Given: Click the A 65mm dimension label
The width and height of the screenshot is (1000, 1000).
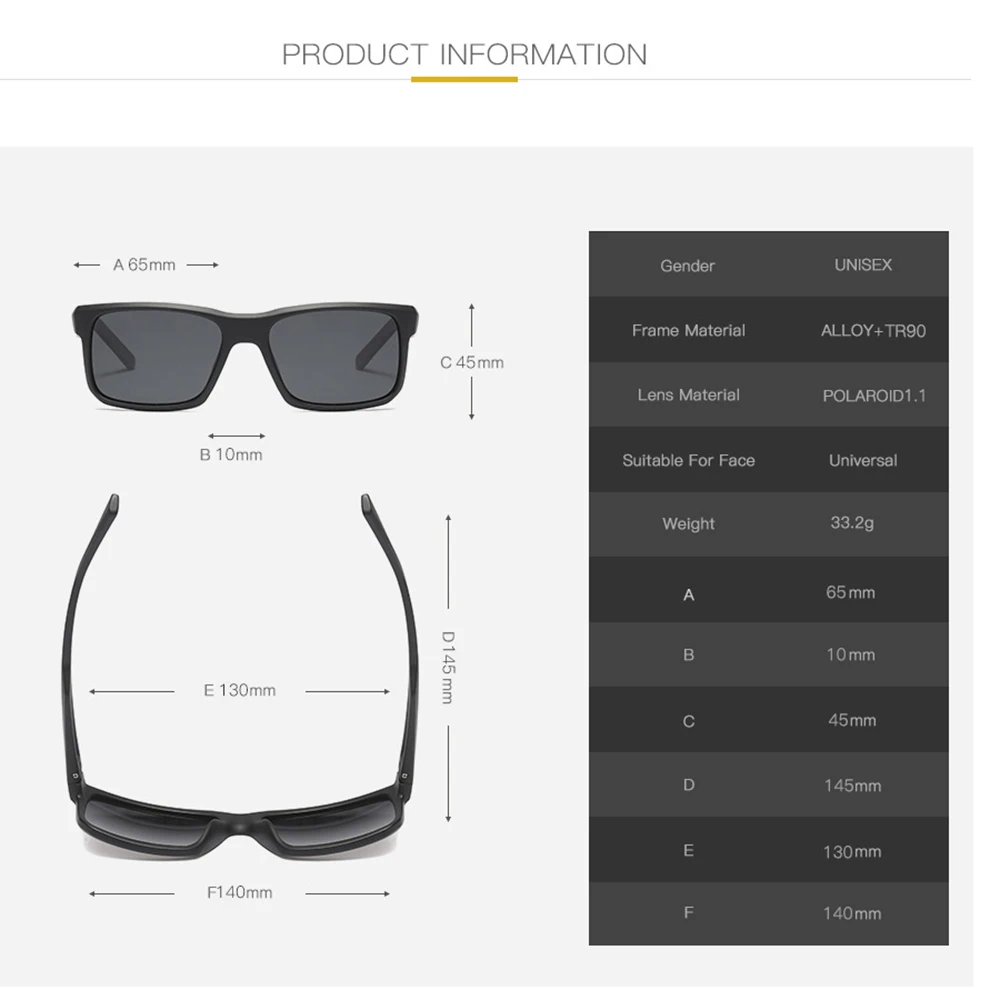Looking at the screenshot, I should click(x=144, y=265).
